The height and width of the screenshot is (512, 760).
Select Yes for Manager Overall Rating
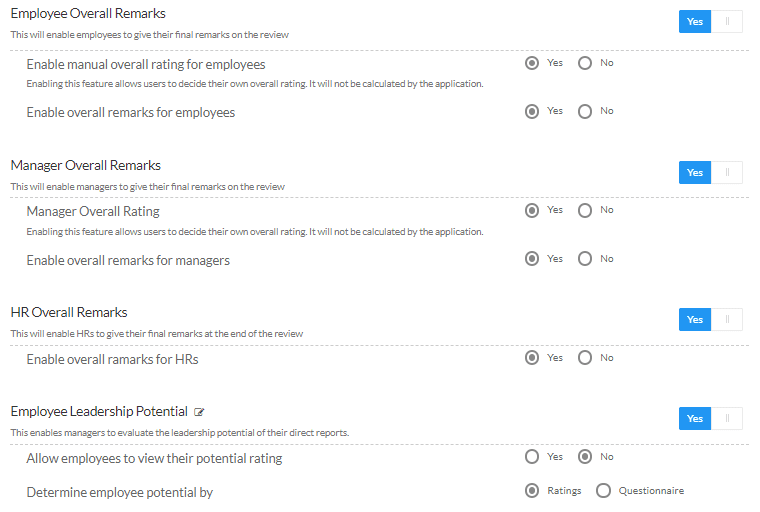pyautogui.click(x=532, y=210)
